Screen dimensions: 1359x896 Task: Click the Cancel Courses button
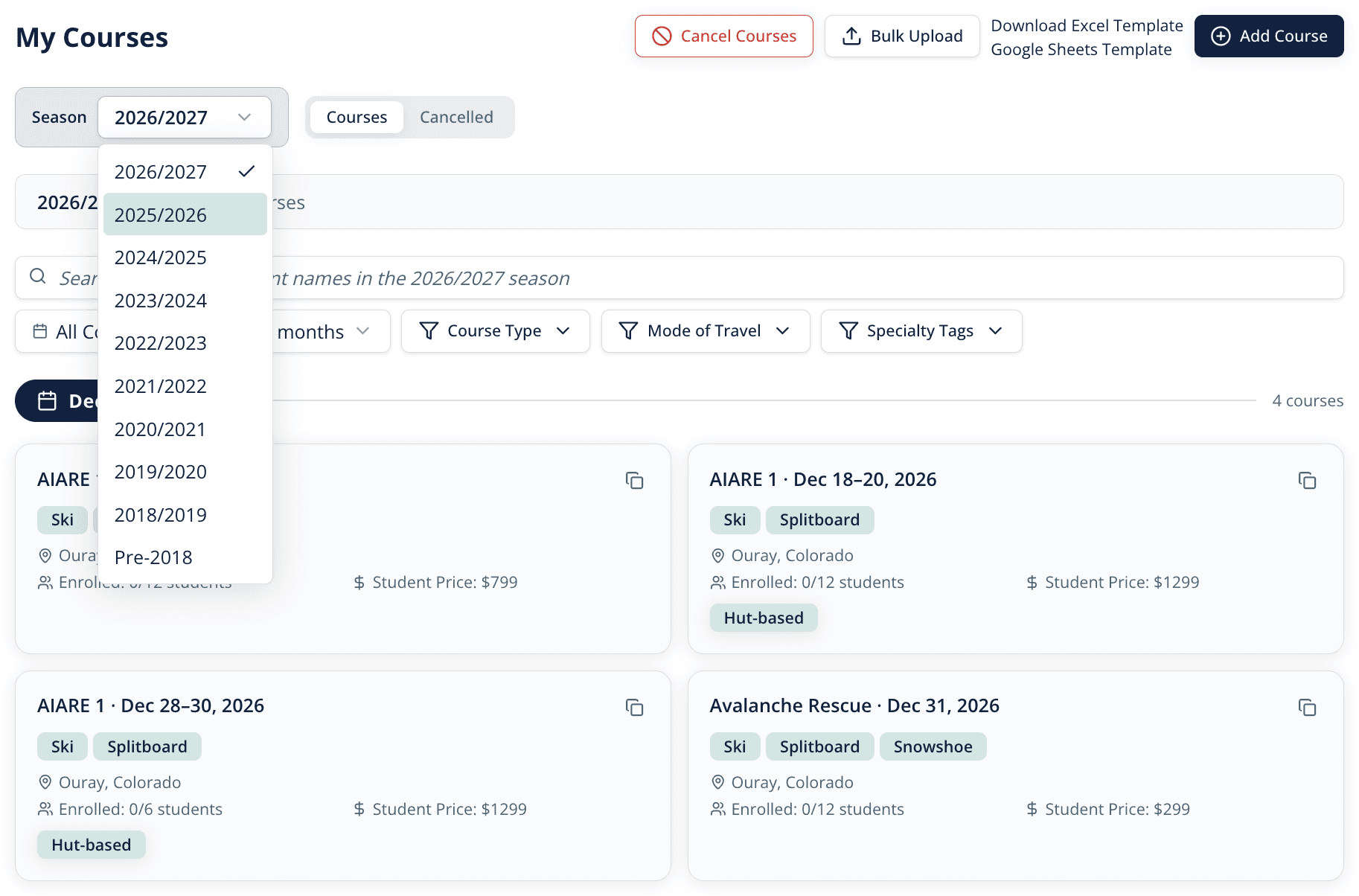click(723, 36)
